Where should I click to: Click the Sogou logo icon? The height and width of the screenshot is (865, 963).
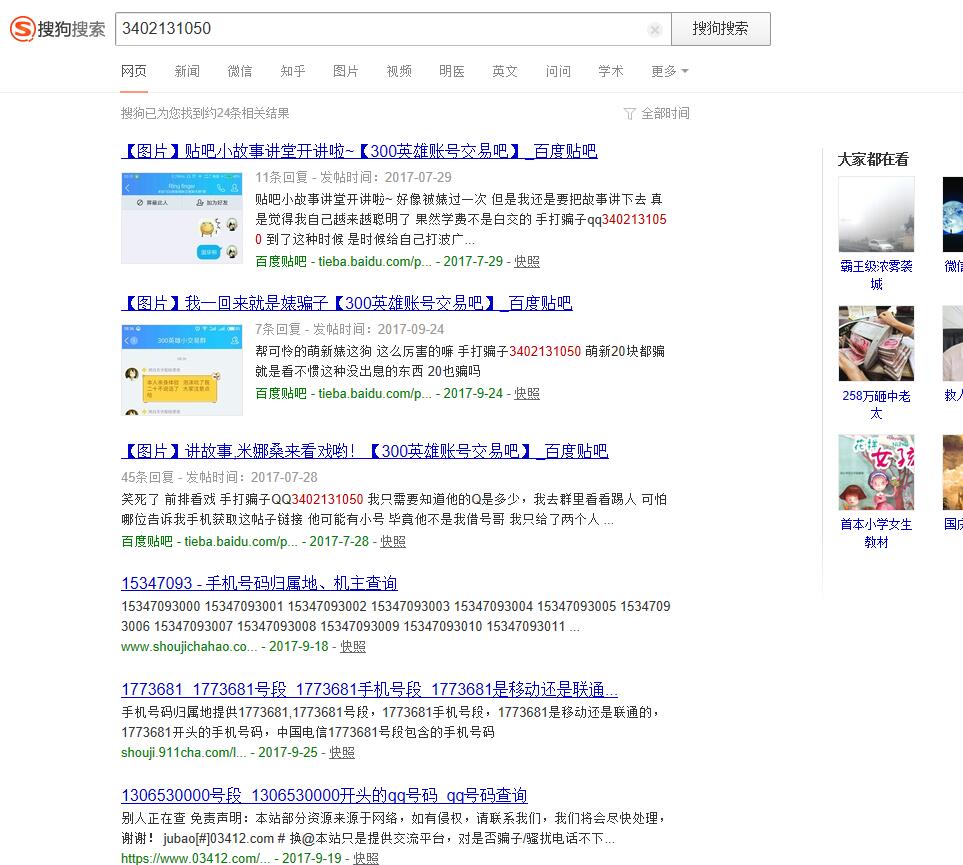coord(23,28)
